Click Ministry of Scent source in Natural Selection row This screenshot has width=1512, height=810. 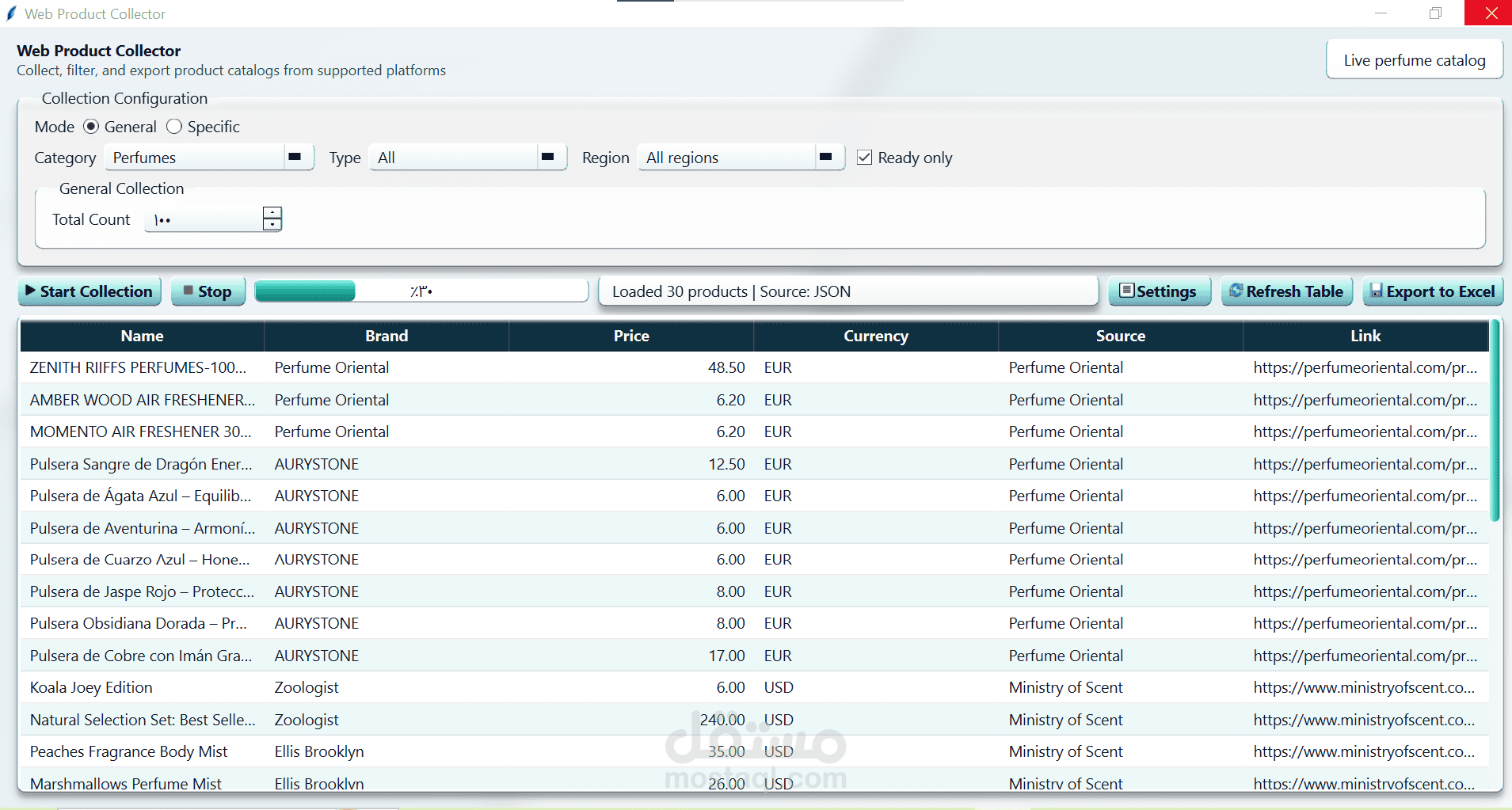(x=1066, y=720)
